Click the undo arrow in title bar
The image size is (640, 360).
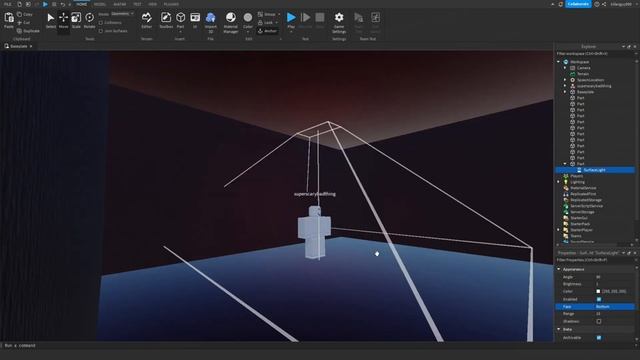tap(62, 4)
